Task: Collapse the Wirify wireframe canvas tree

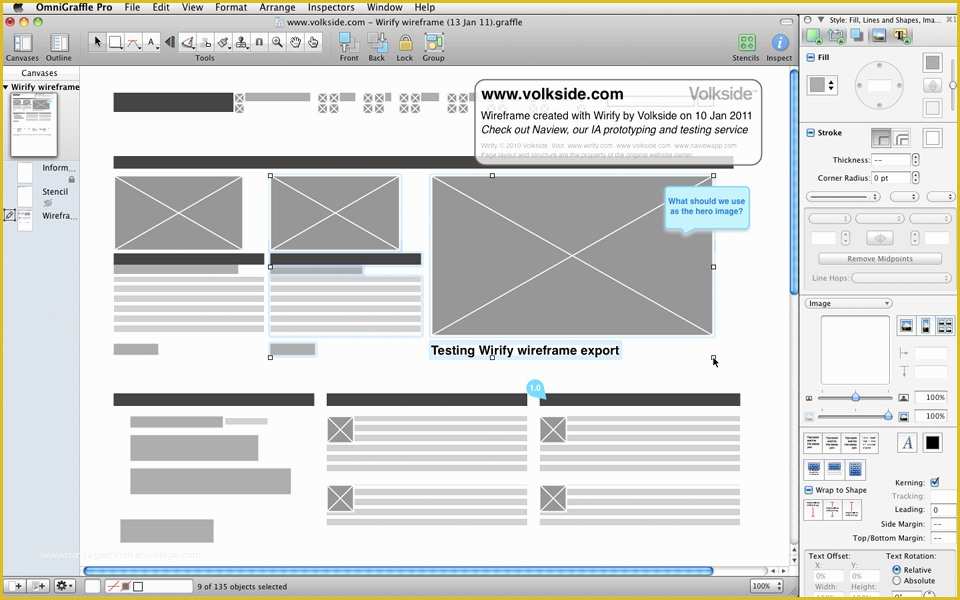Action: (x=6, y=87)
